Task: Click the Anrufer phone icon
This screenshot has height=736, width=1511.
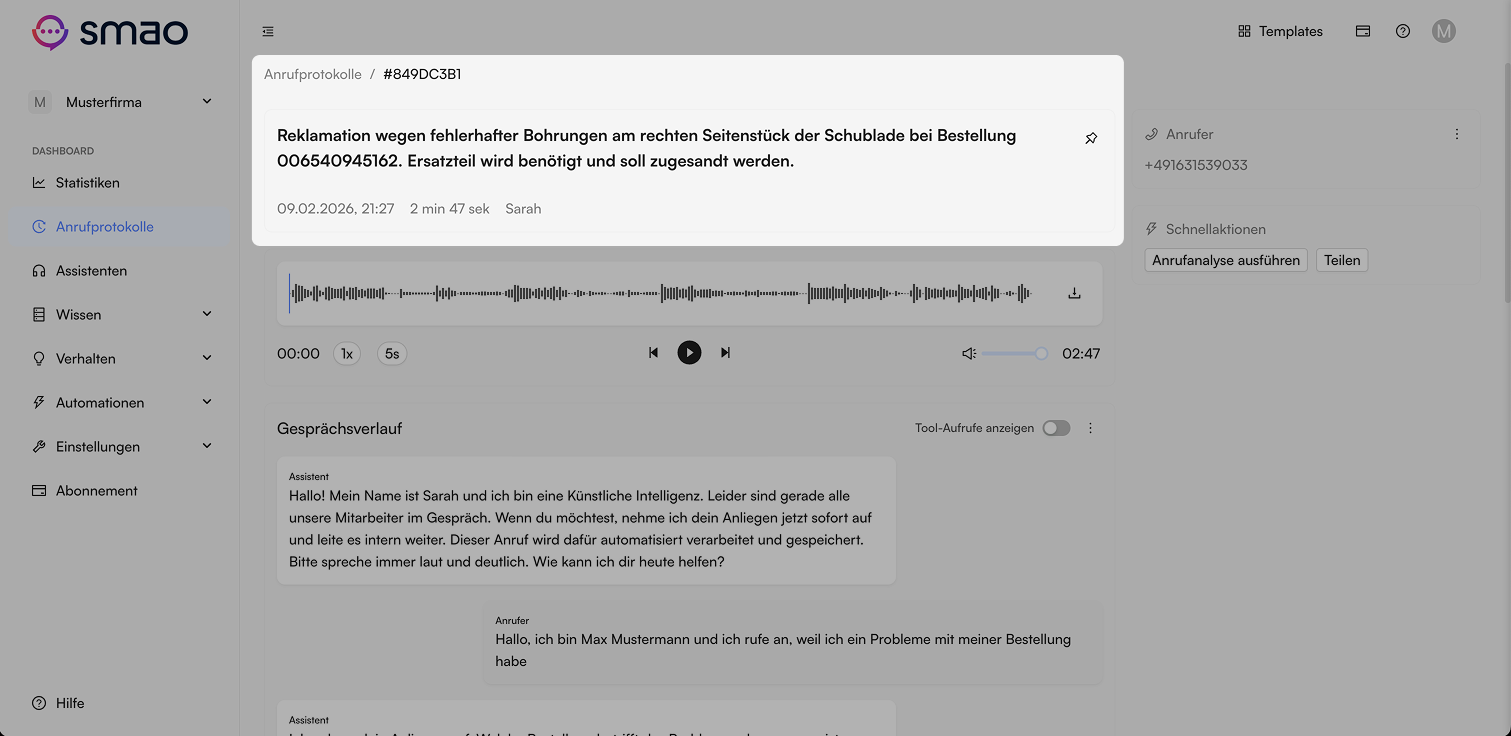Action: (x=1152, y=134)
